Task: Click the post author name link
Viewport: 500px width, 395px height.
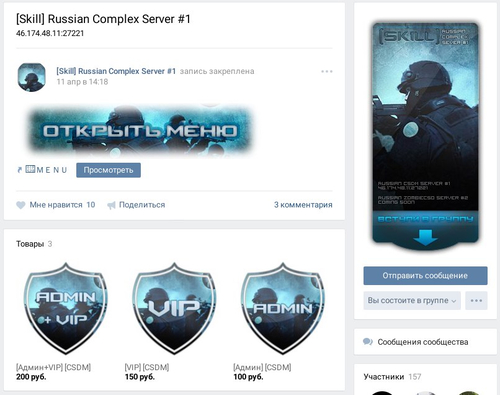Action: tap(116, 71)
